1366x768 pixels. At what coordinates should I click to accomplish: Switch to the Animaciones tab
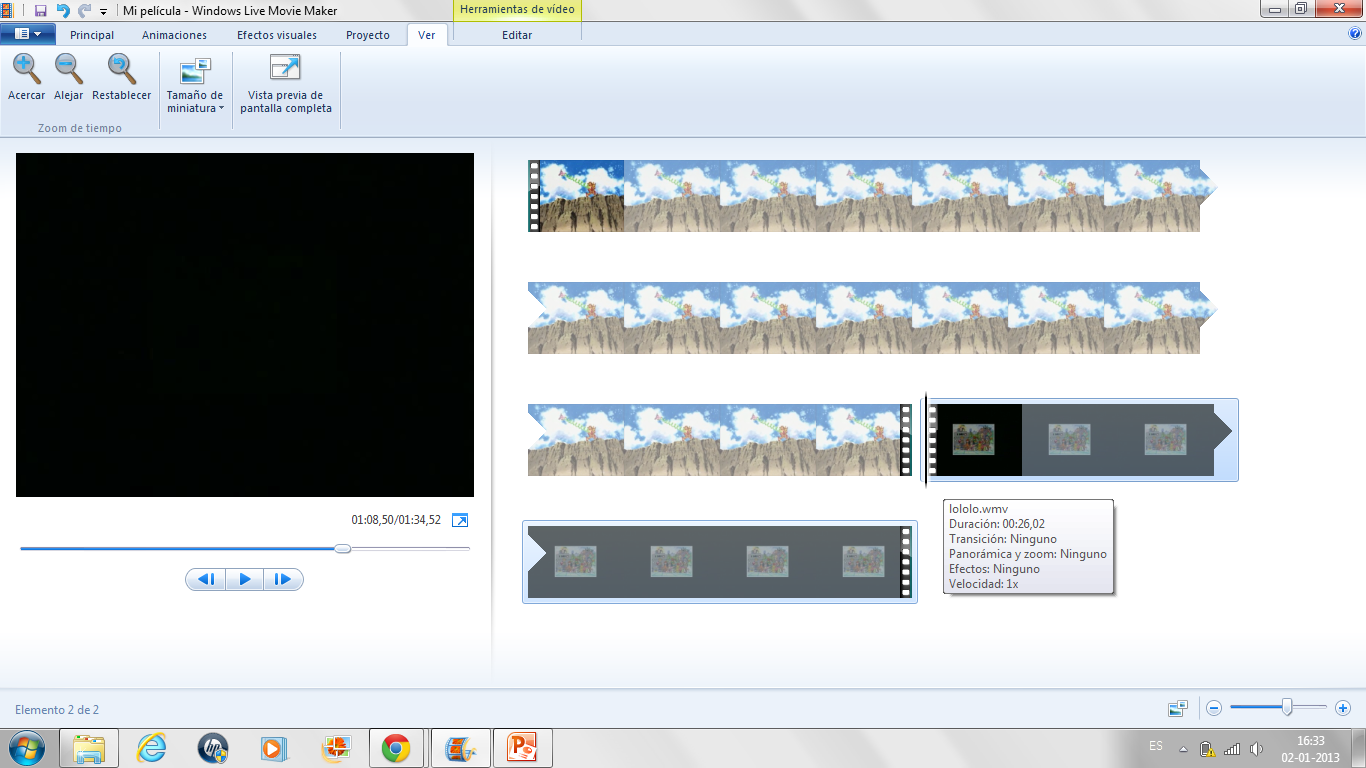tap(173, 34)
